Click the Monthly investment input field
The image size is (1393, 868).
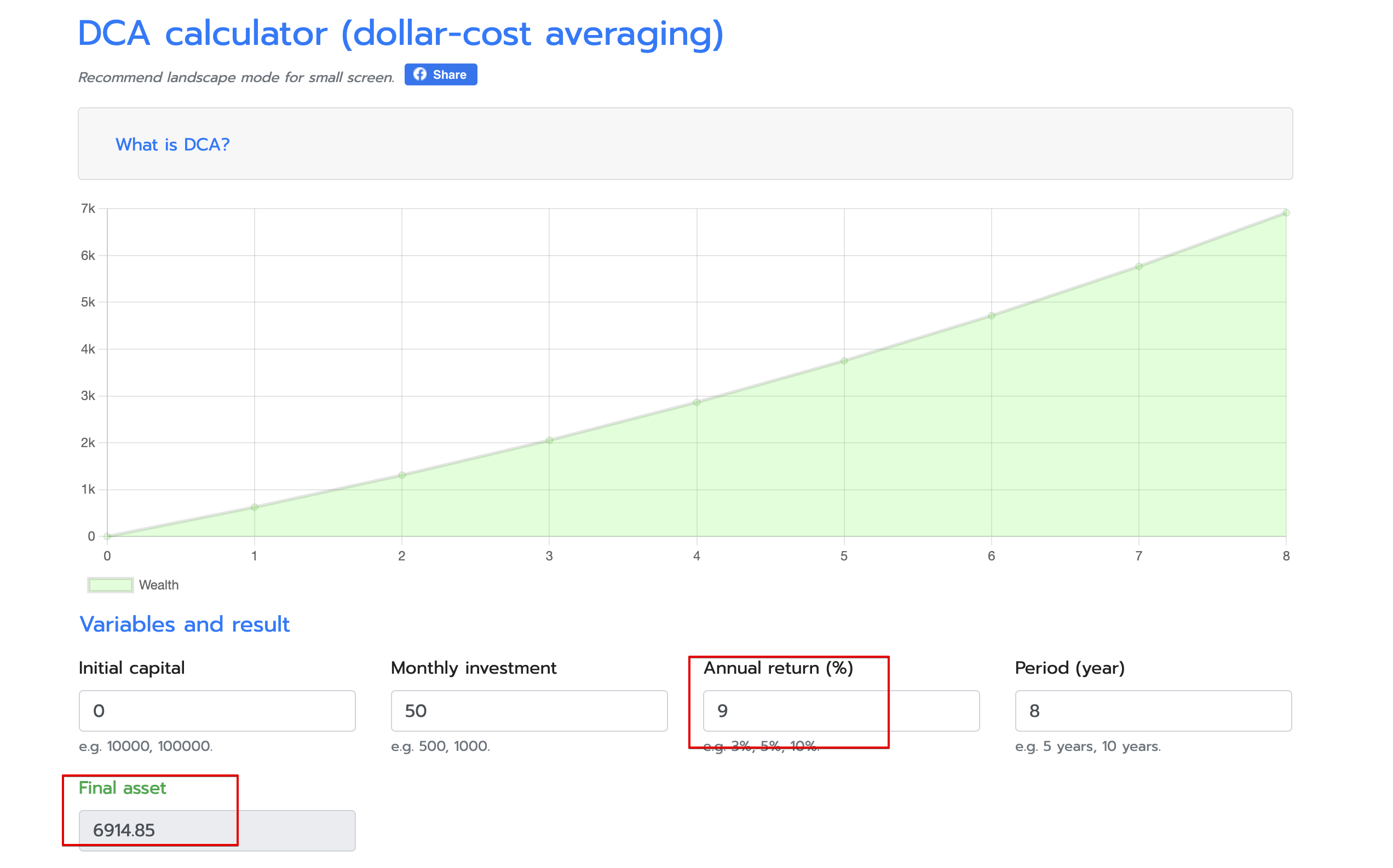click(x=529, y=711)
